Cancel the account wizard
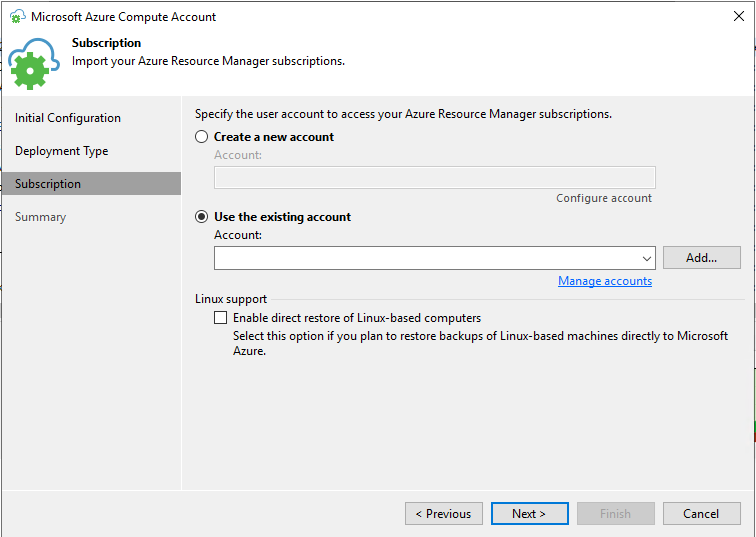756x537 pixels. click(701, 514)
